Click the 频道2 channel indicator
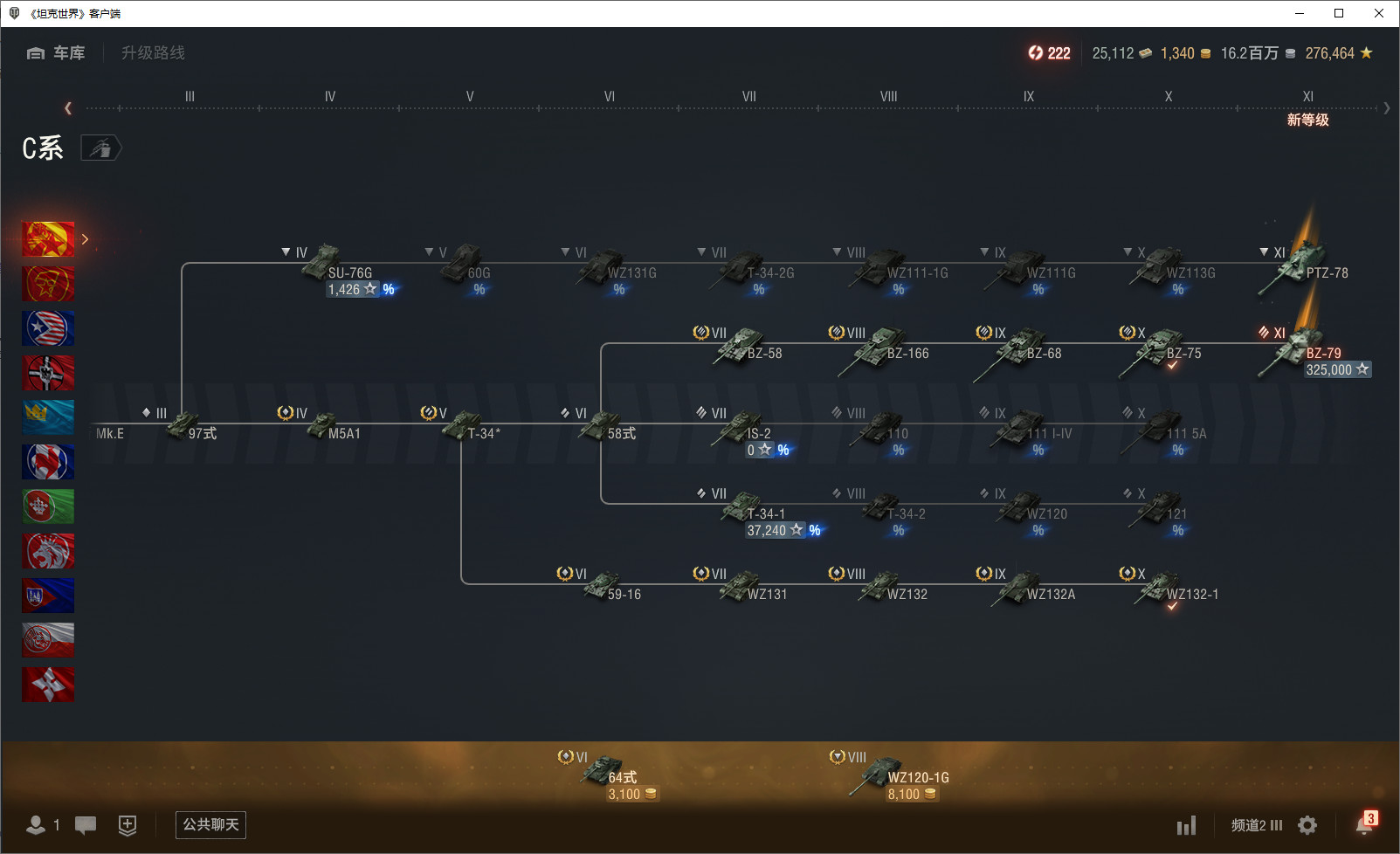This screenshot has width=1400, height=854. 1257,825
